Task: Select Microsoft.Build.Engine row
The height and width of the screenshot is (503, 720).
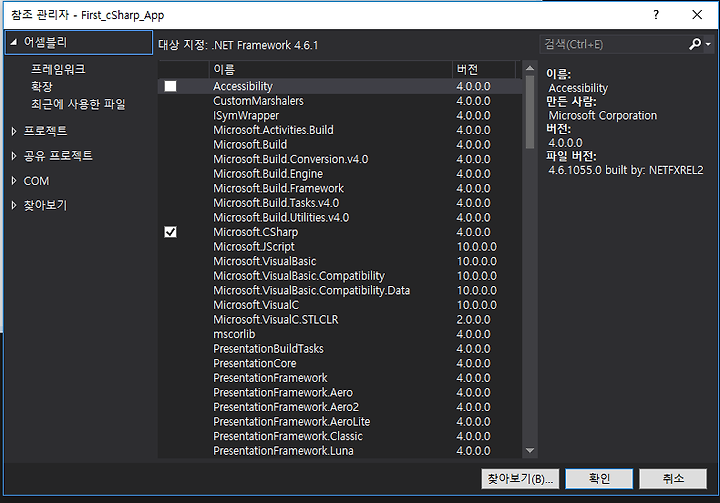Action: pos(340,174)
